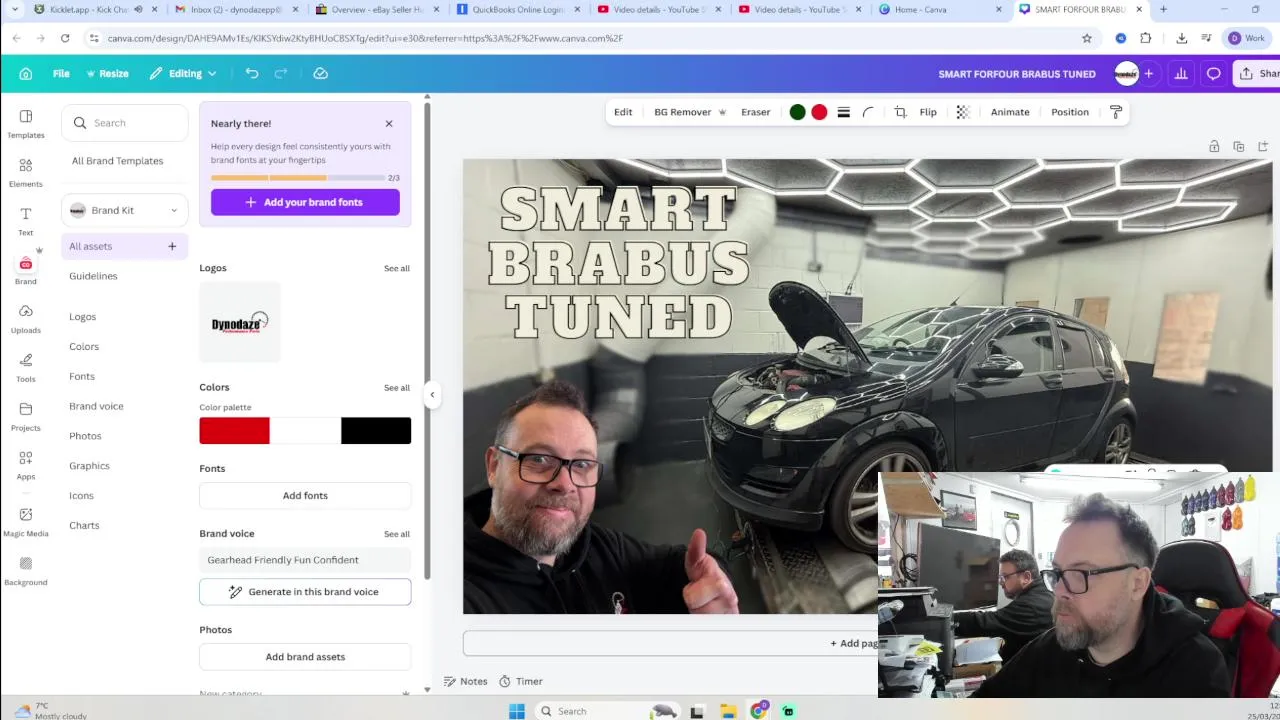Open the Tools sidebar panel
Image resolution: width=1280 pixels, height=720 pixels.
(x=26, y=368)
